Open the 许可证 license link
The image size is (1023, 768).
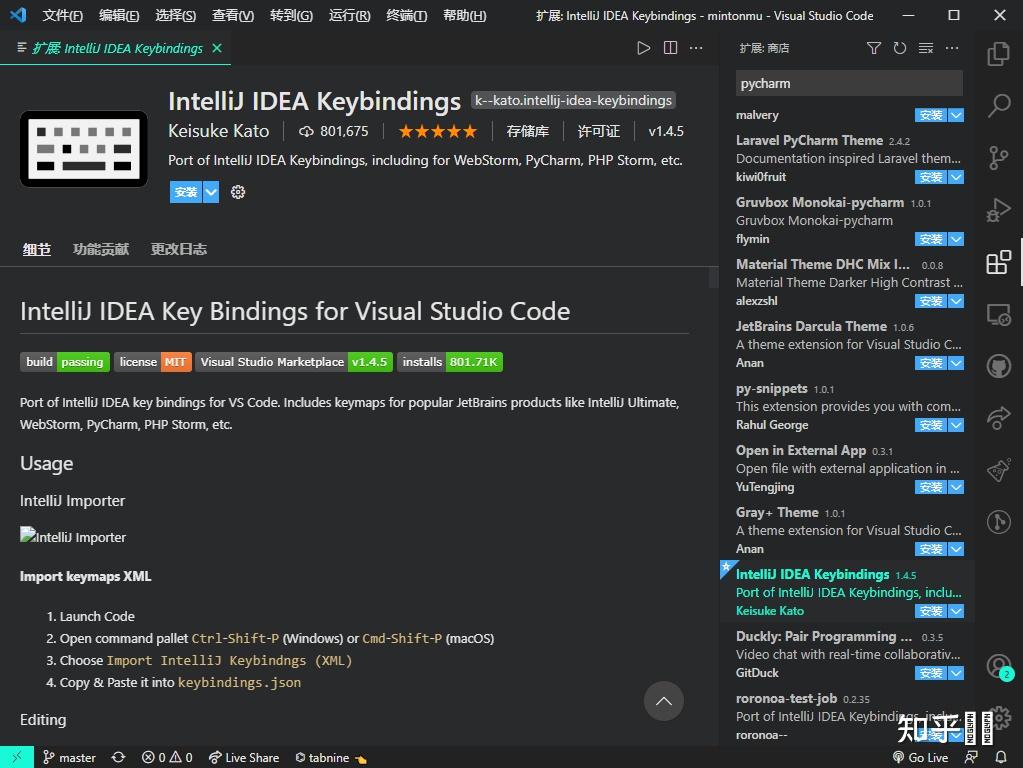coord(598,131)
